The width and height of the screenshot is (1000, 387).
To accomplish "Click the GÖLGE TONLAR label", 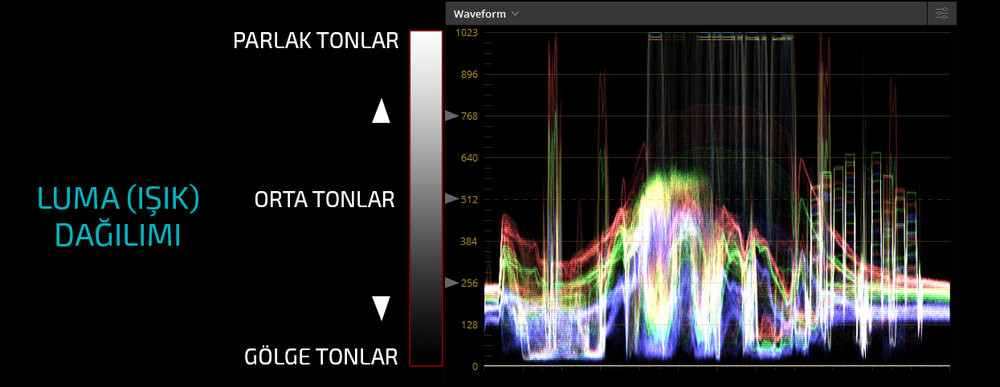I will 321,357.
